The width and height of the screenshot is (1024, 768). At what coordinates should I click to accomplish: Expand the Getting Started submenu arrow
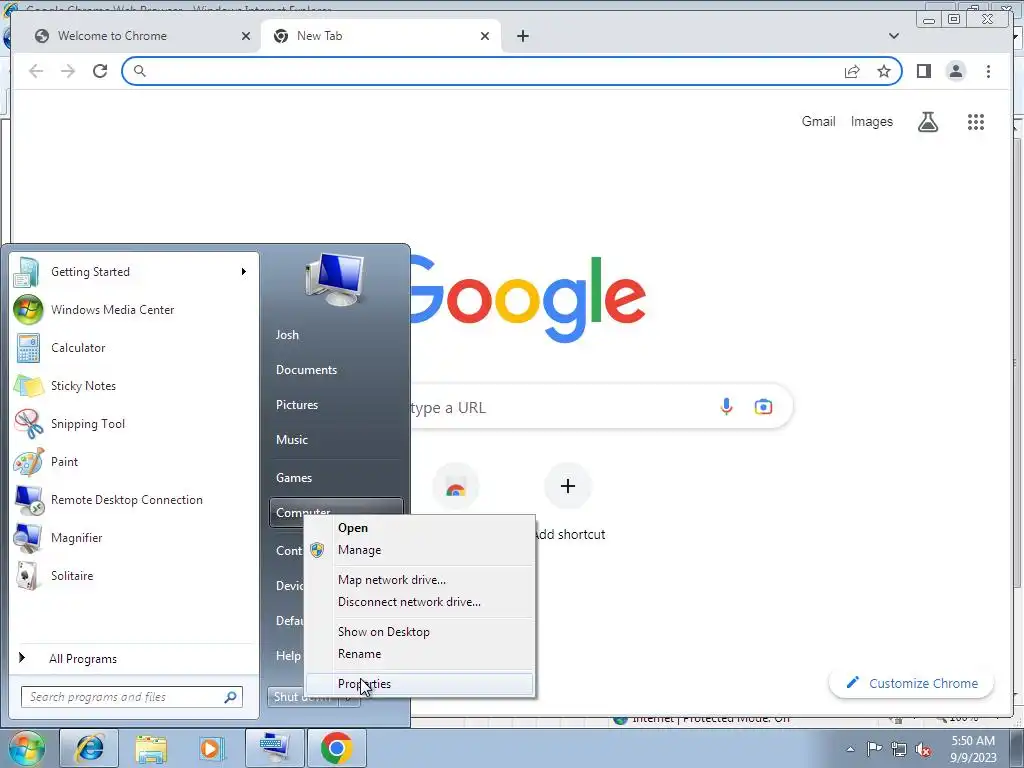tap(244, 272)
